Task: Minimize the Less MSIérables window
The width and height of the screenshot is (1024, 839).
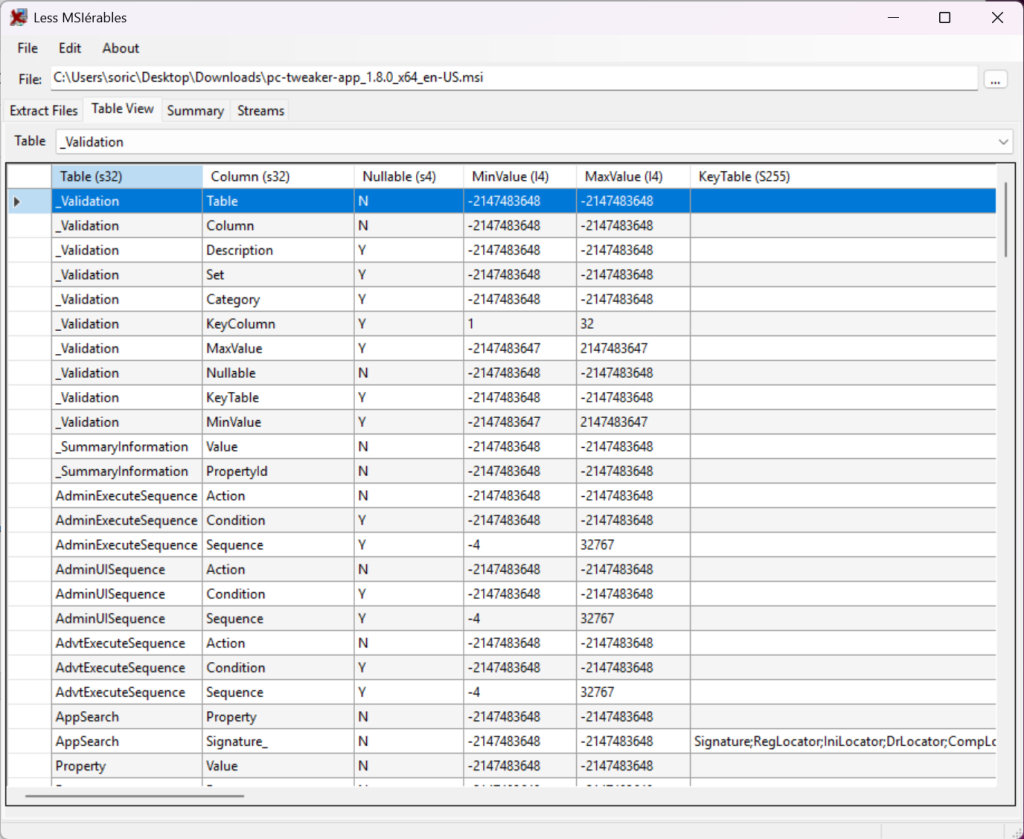Action: tap(893, 18)
